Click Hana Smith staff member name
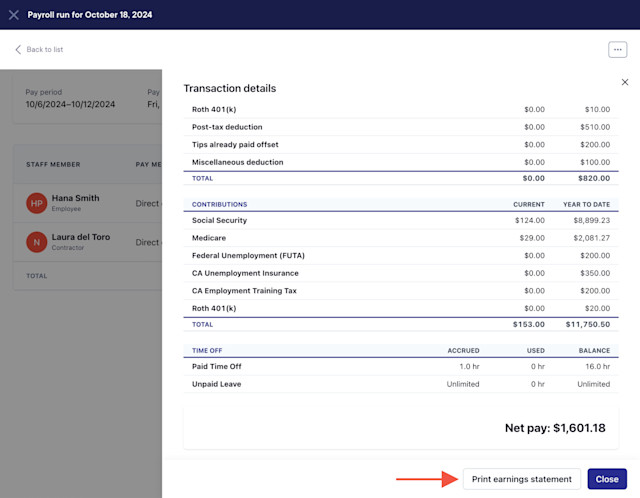Image resolution: width=640 pixels, height=498 pixels. pos(75,198)
